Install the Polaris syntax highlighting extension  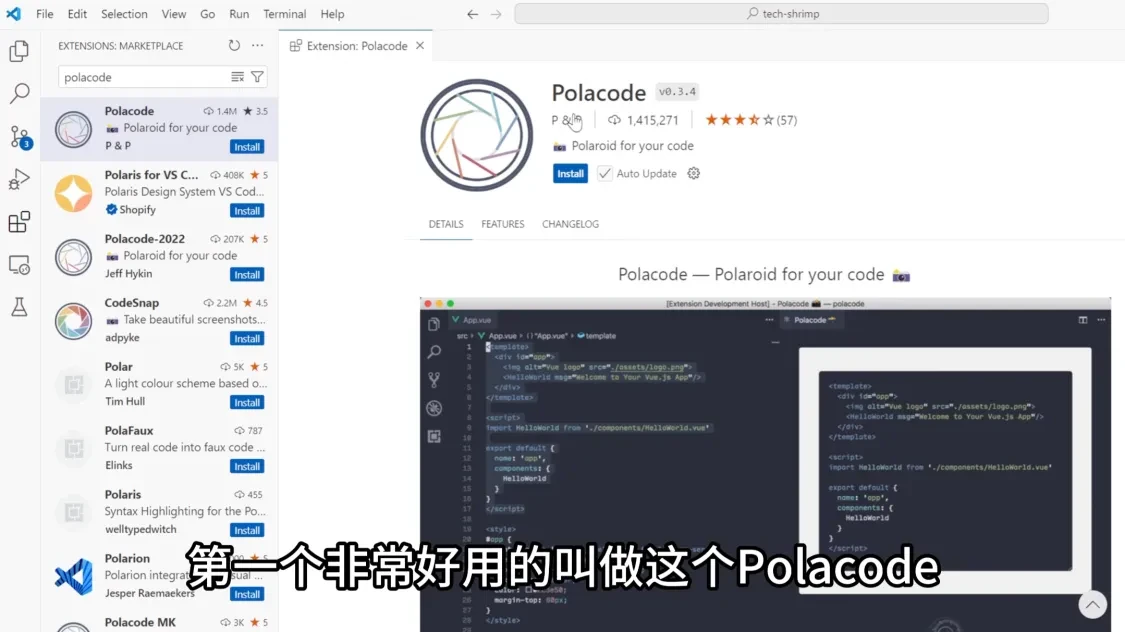pos(247,529)
